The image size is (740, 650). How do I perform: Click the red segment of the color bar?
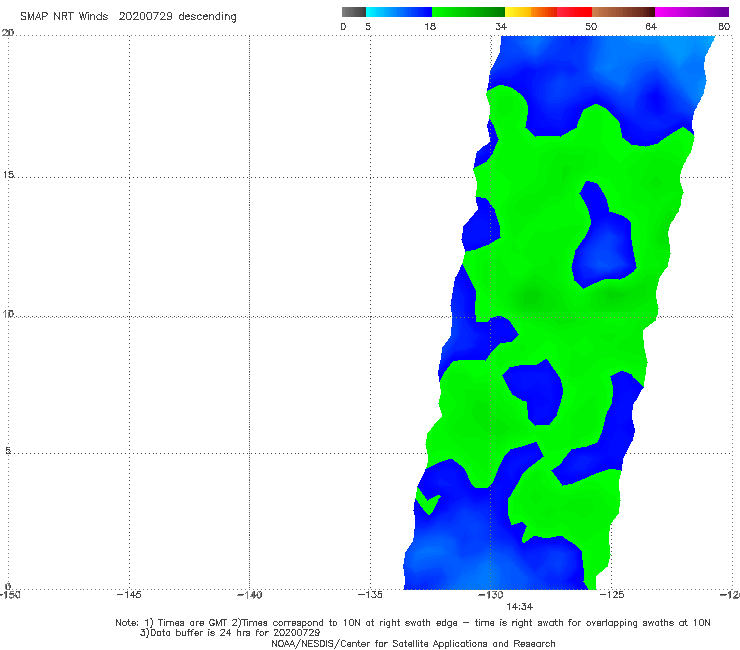(574, 12)
